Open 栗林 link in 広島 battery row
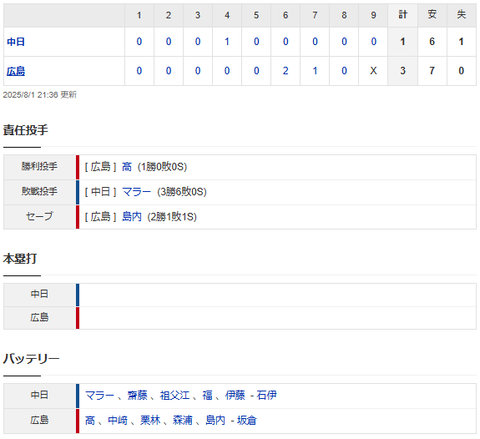Screen dimensions: 480x439 [x=150, y=420]
